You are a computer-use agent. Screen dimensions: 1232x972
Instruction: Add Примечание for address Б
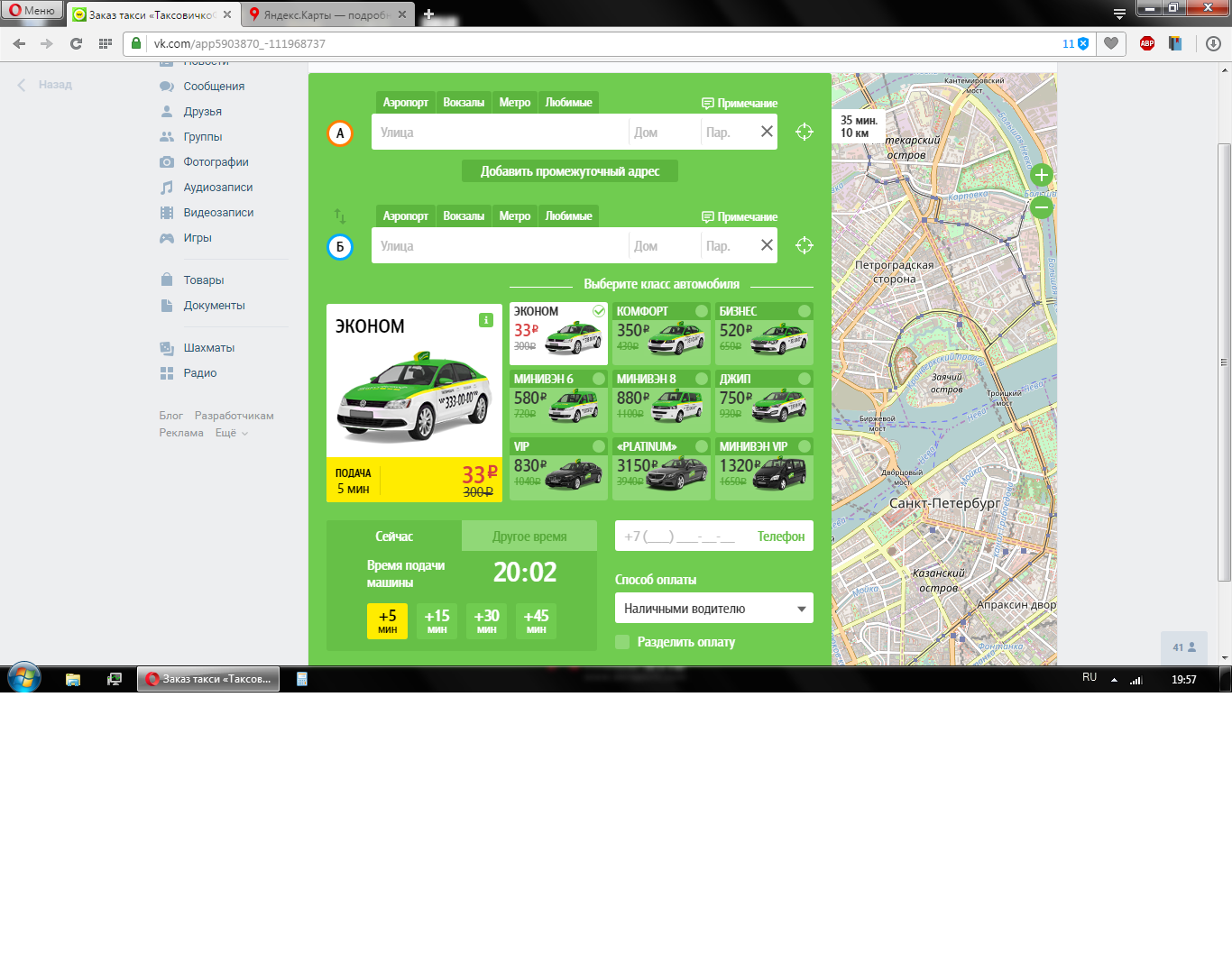(x=740, y=216)
